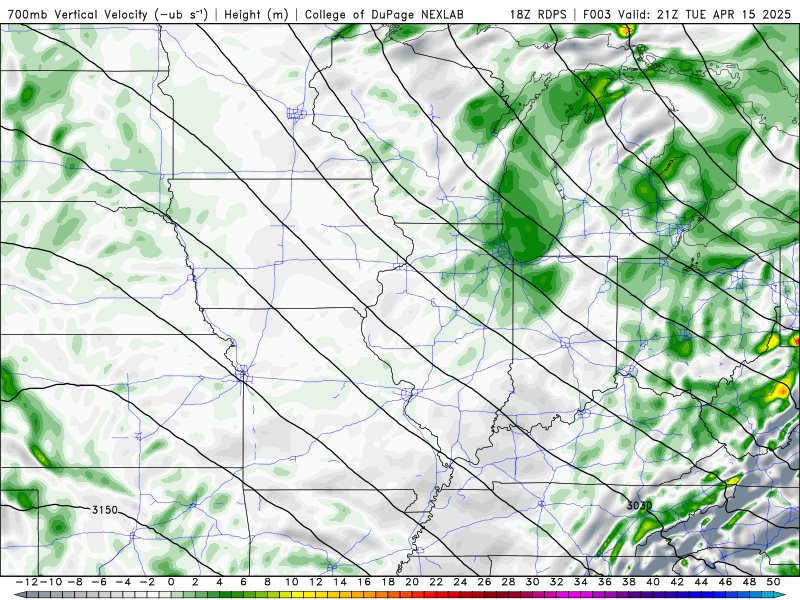The image size is (800, 600).
Task: Click the -12 value on color scale
Action: point(26,582)
